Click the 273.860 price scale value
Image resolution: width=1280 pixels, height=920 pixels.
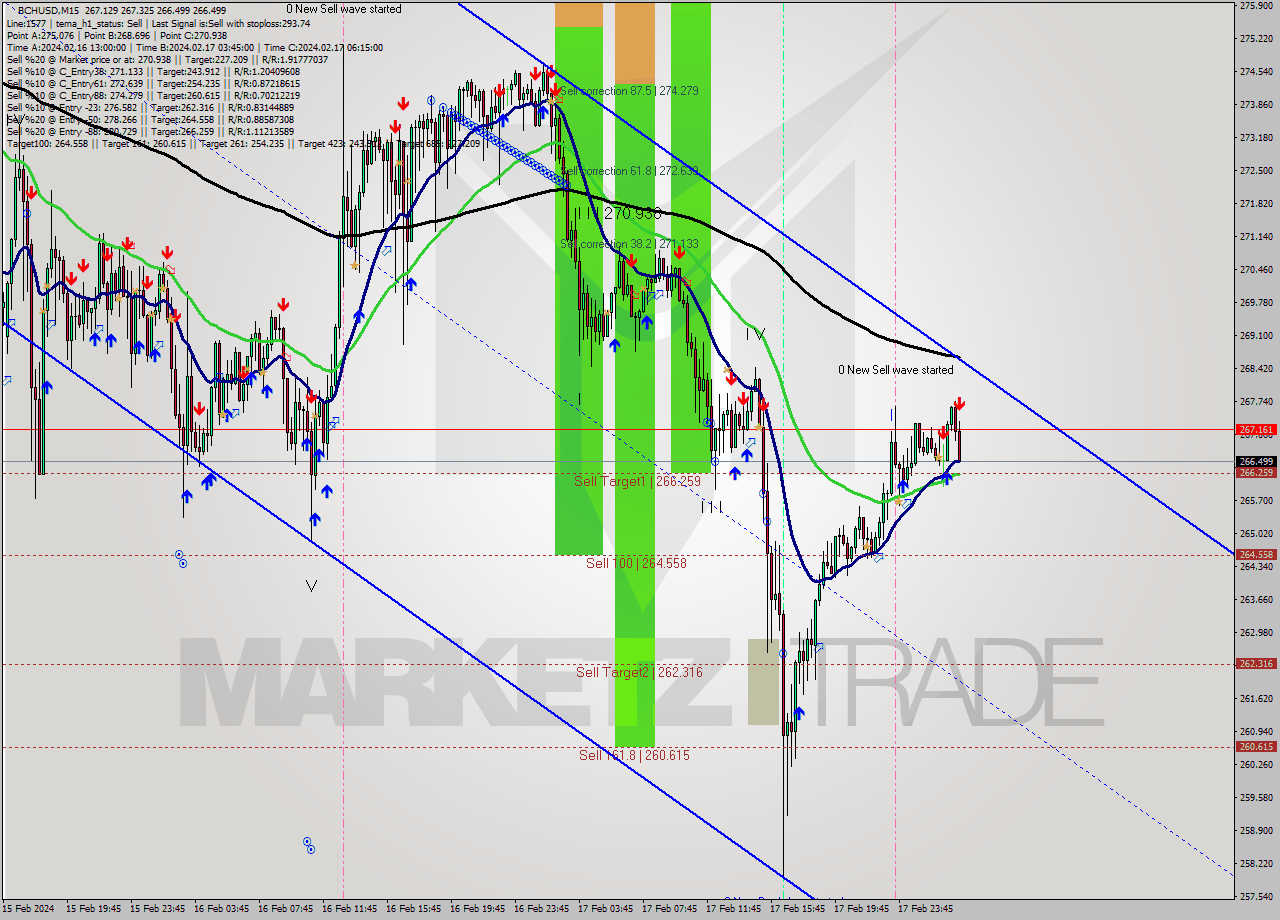click(x=1256, y=105)
